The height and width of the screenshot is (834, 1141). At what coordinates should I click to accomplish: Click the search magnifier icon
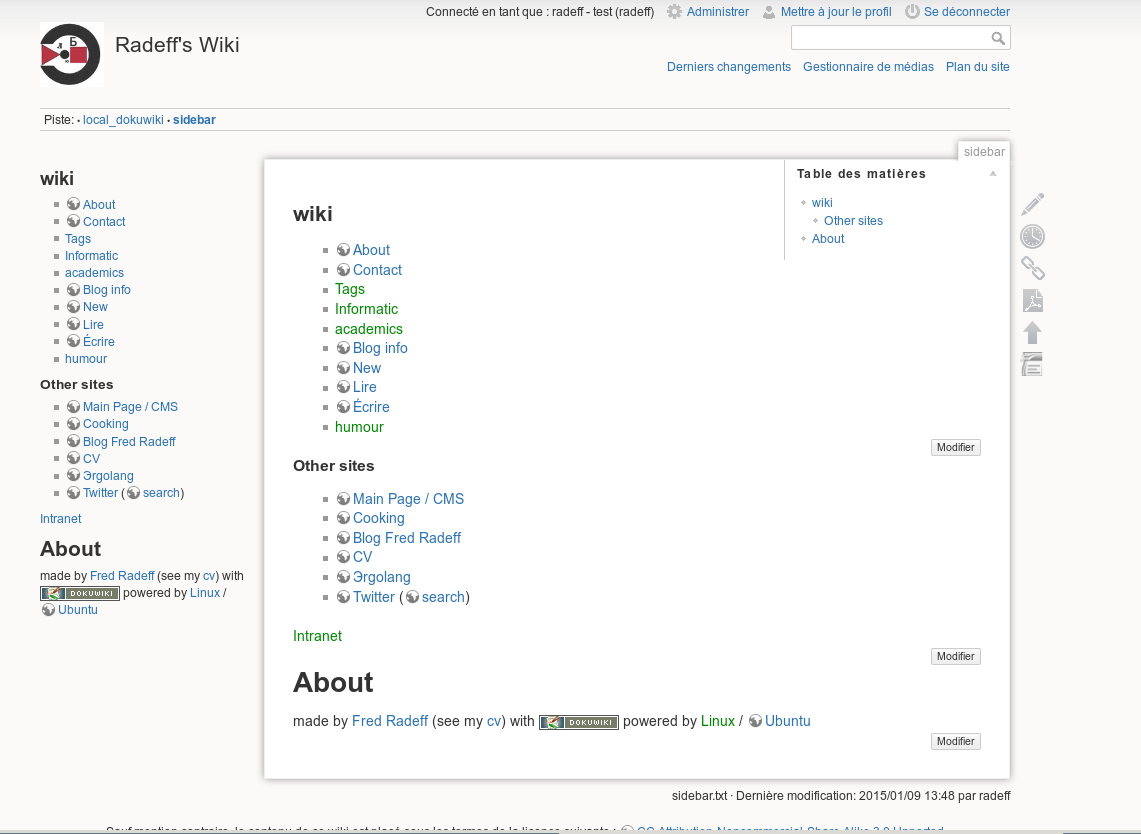point(998,38)
